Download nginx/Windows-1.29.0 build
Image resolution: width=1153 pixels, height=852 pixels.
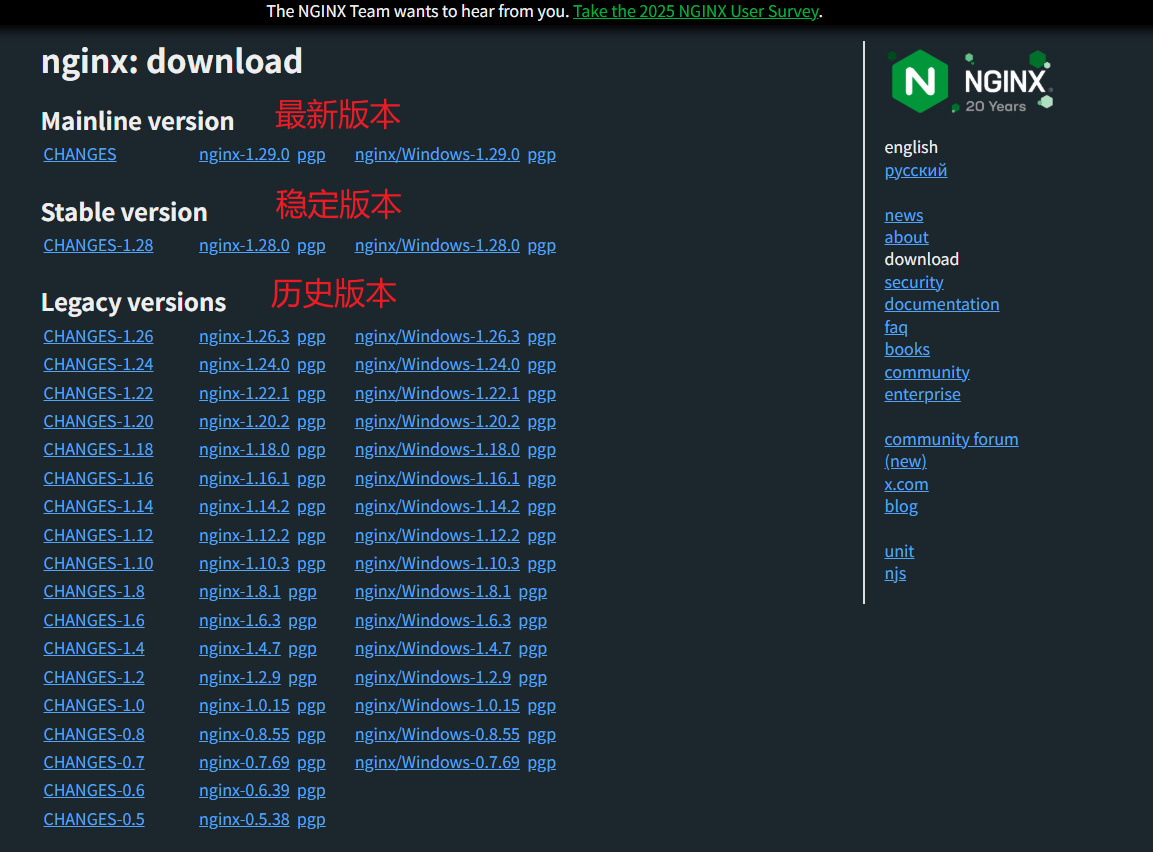[437, 154]
